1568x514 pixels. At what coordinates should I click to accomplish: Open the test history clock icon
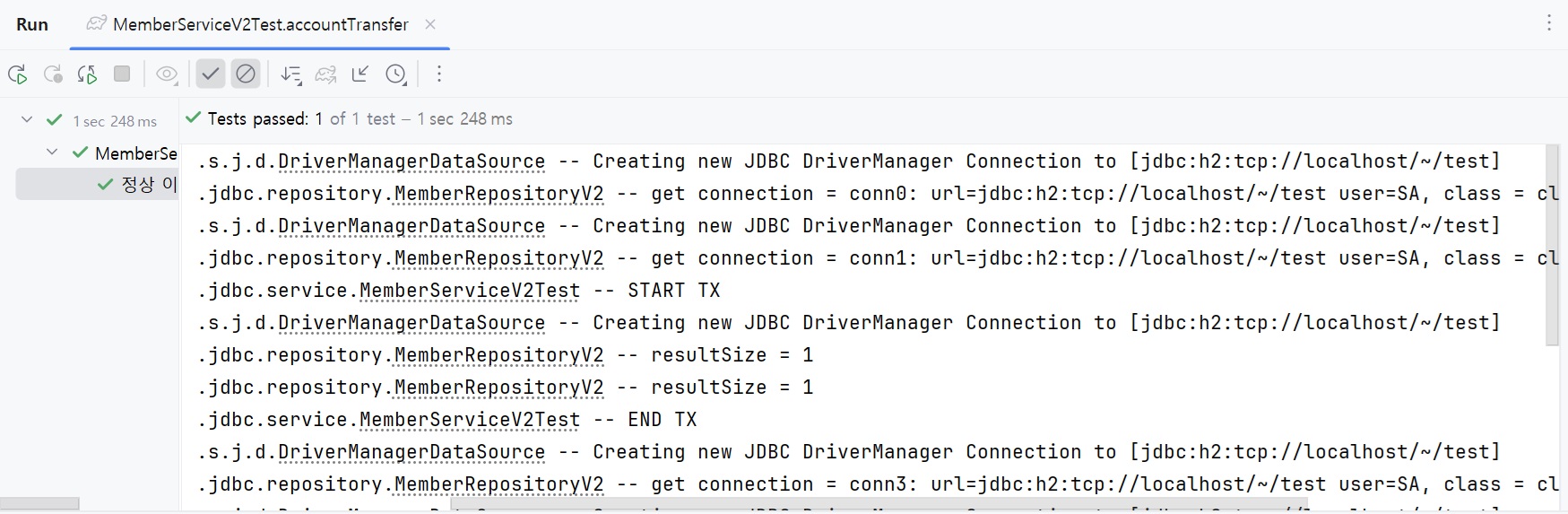pyautogui.click(x=396, y=74)
